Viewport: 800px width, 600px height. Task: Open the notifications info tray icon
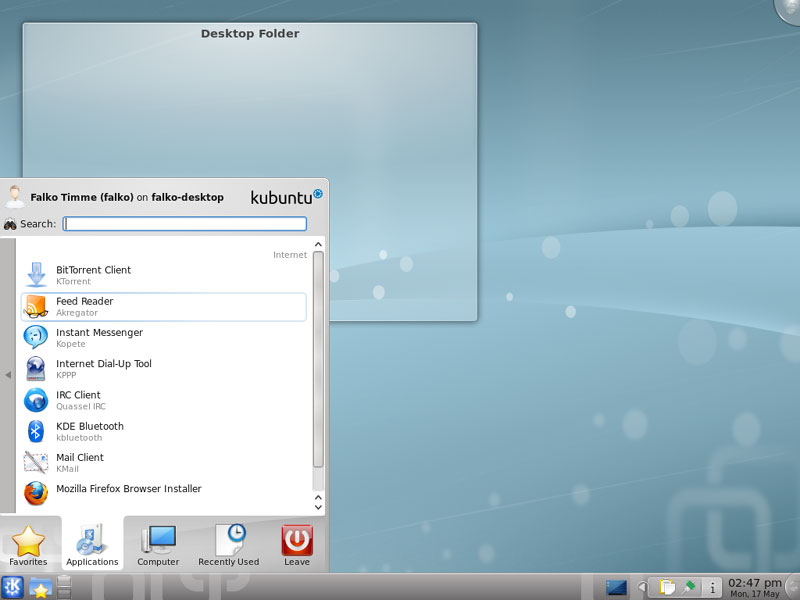pyautogui.click(x=712, y=588)
